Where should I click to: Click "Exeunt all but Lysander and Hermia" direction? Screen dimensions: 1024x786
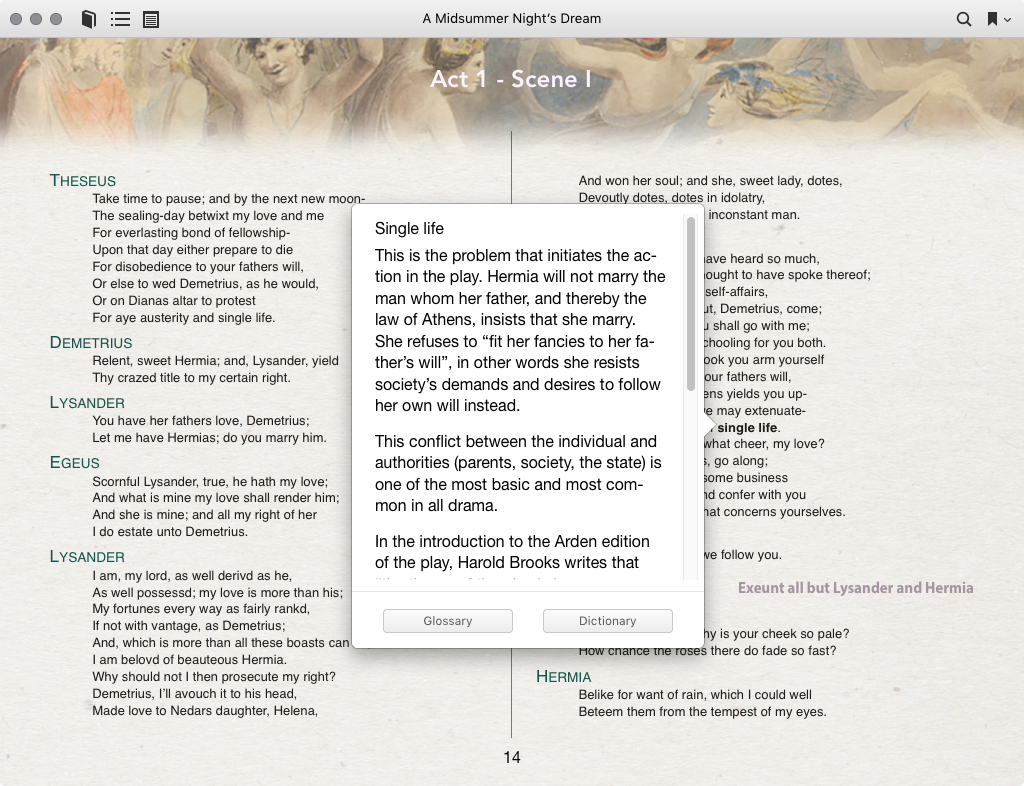tap(856, 588)
